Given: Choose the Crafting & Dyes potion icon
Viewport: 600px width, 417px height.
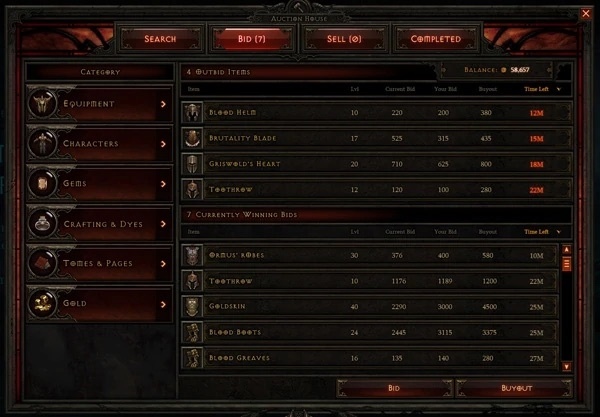Looking at the screenshot, I should point(42,223).
